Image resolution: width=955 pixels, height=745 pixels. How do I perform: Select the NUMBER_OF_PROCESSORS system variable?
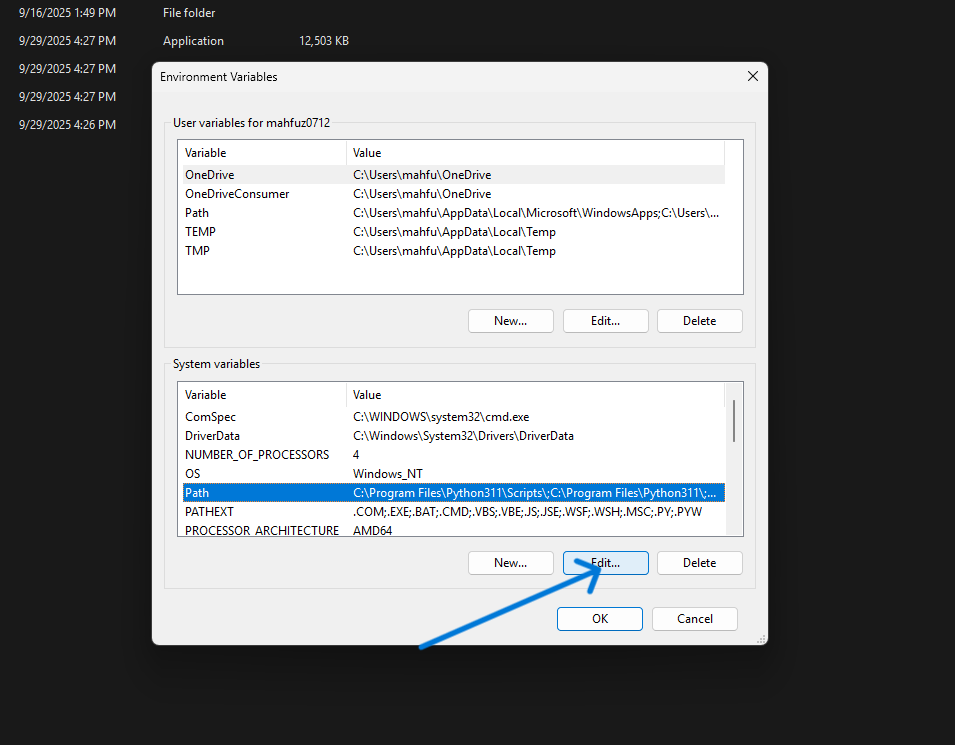[256, 455]
